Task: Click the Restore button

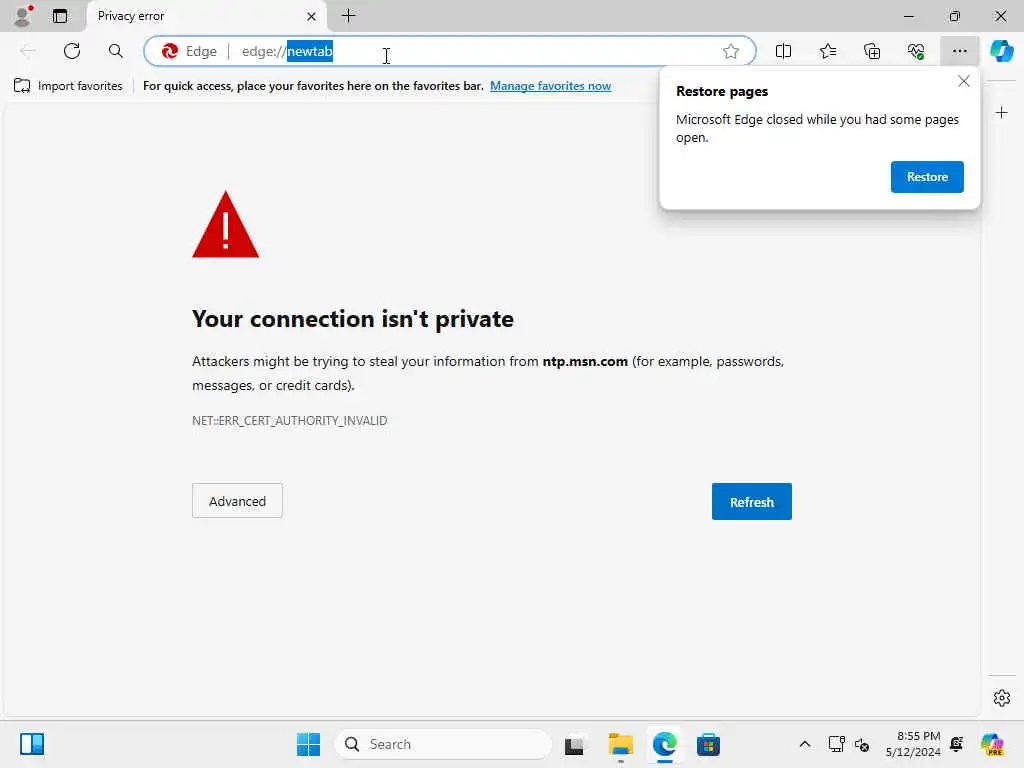Action: point(927,177)
